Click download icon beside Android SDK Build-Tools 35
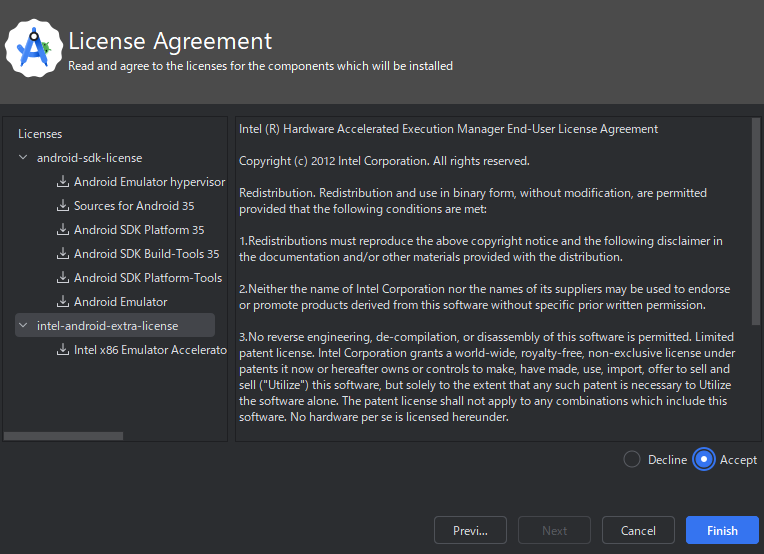The width and height of the screenshot is (764, 554). pyautogui.click(x=63, y=253)
